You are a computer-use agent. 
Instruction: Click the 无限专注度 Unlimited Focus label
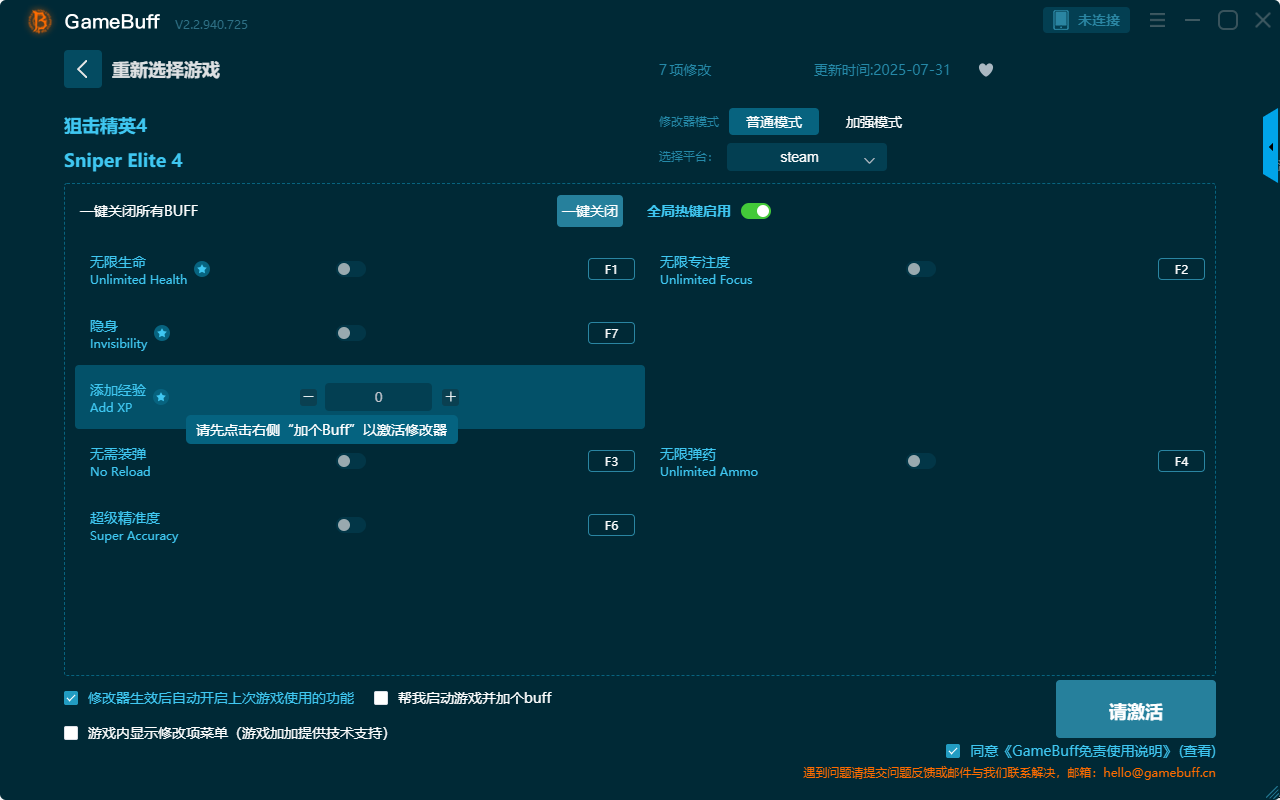coord(706,270)
